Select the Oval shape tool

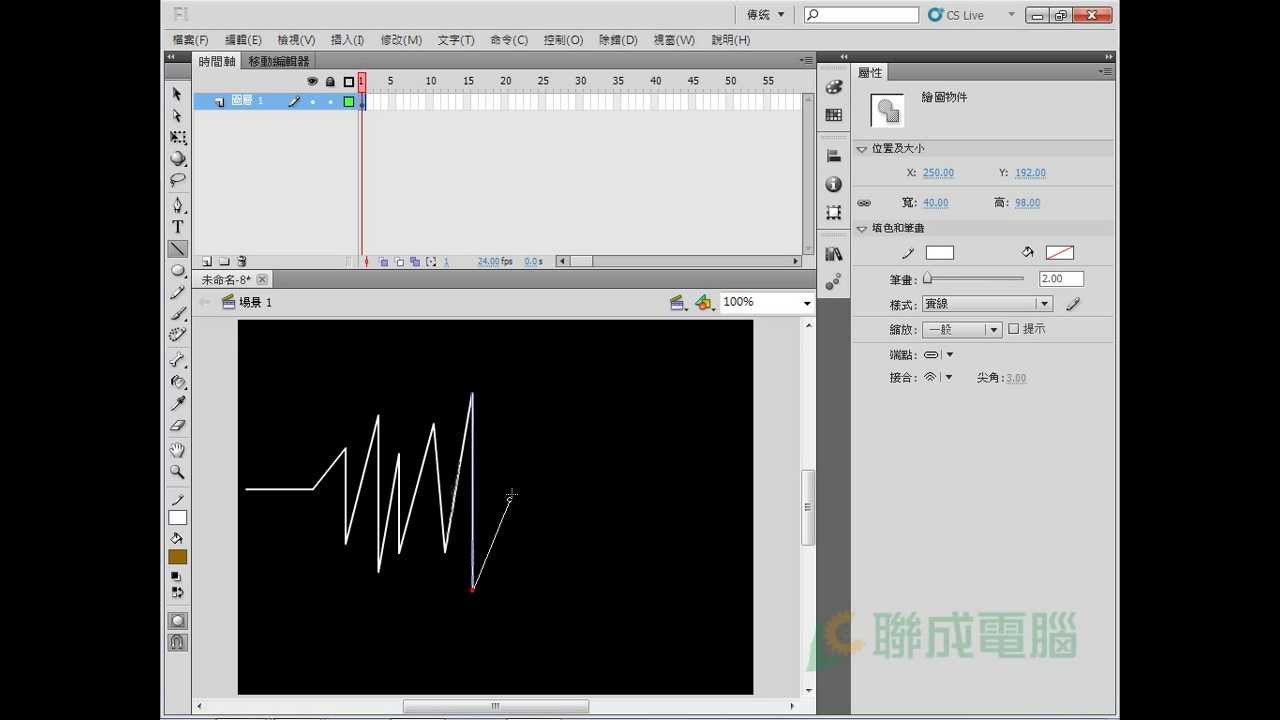point(177,271)
